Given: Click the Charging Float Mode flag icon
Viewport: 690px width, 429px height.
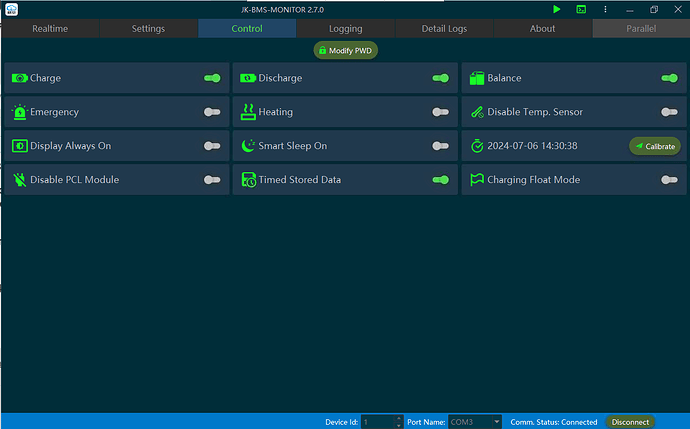Looking at the screenshot, I should (x=477, y=180).
